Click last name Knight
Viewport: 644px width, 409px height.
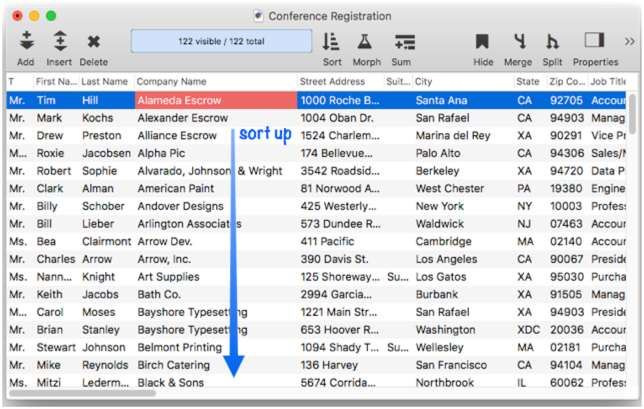98,277
